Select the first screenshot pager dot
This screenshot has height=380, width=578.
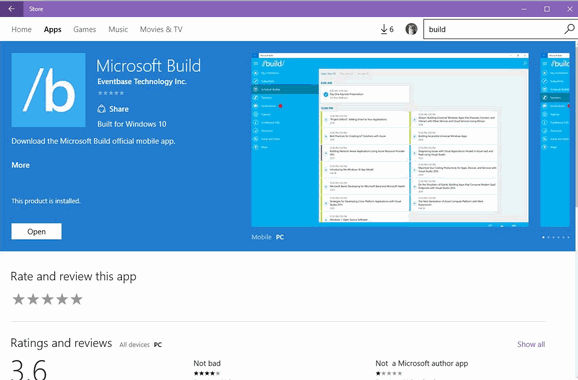point(543,237)
